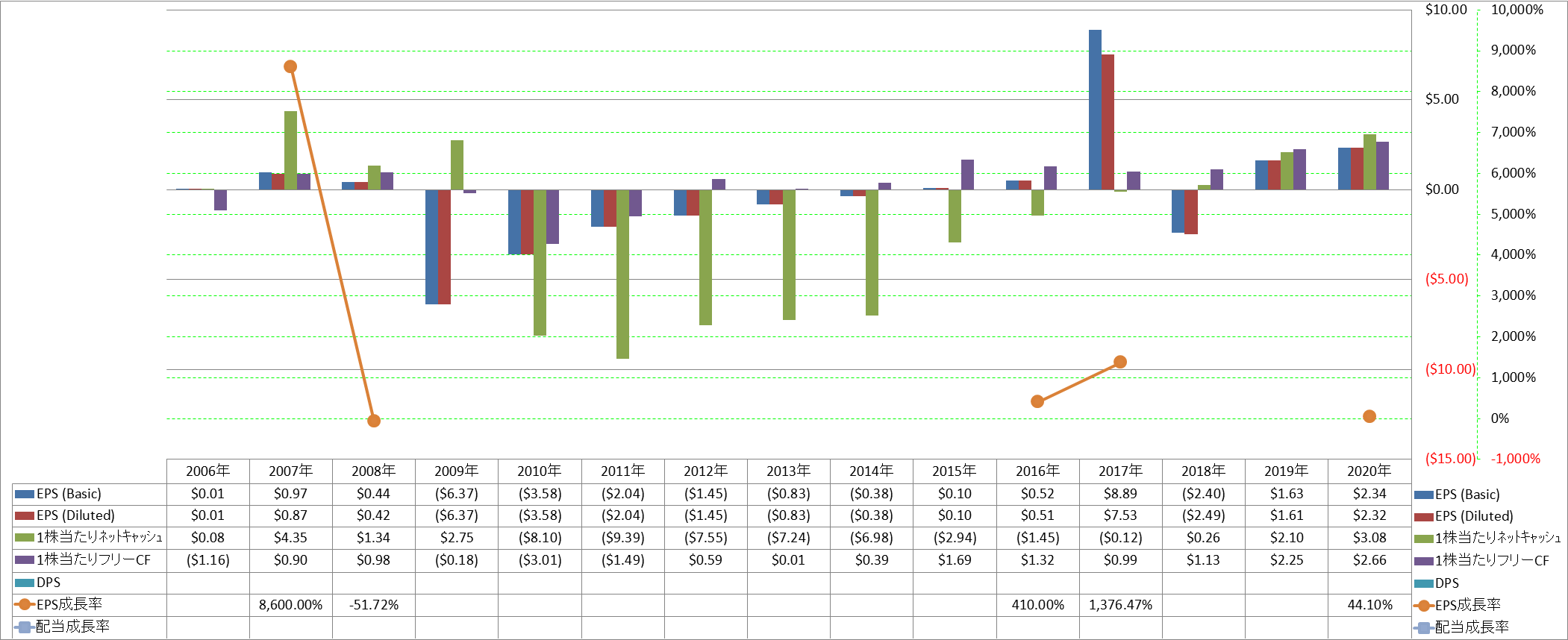Click the 2013年 column header
The width and height of the screenshot is (1568, 640).
pos(788,471)
